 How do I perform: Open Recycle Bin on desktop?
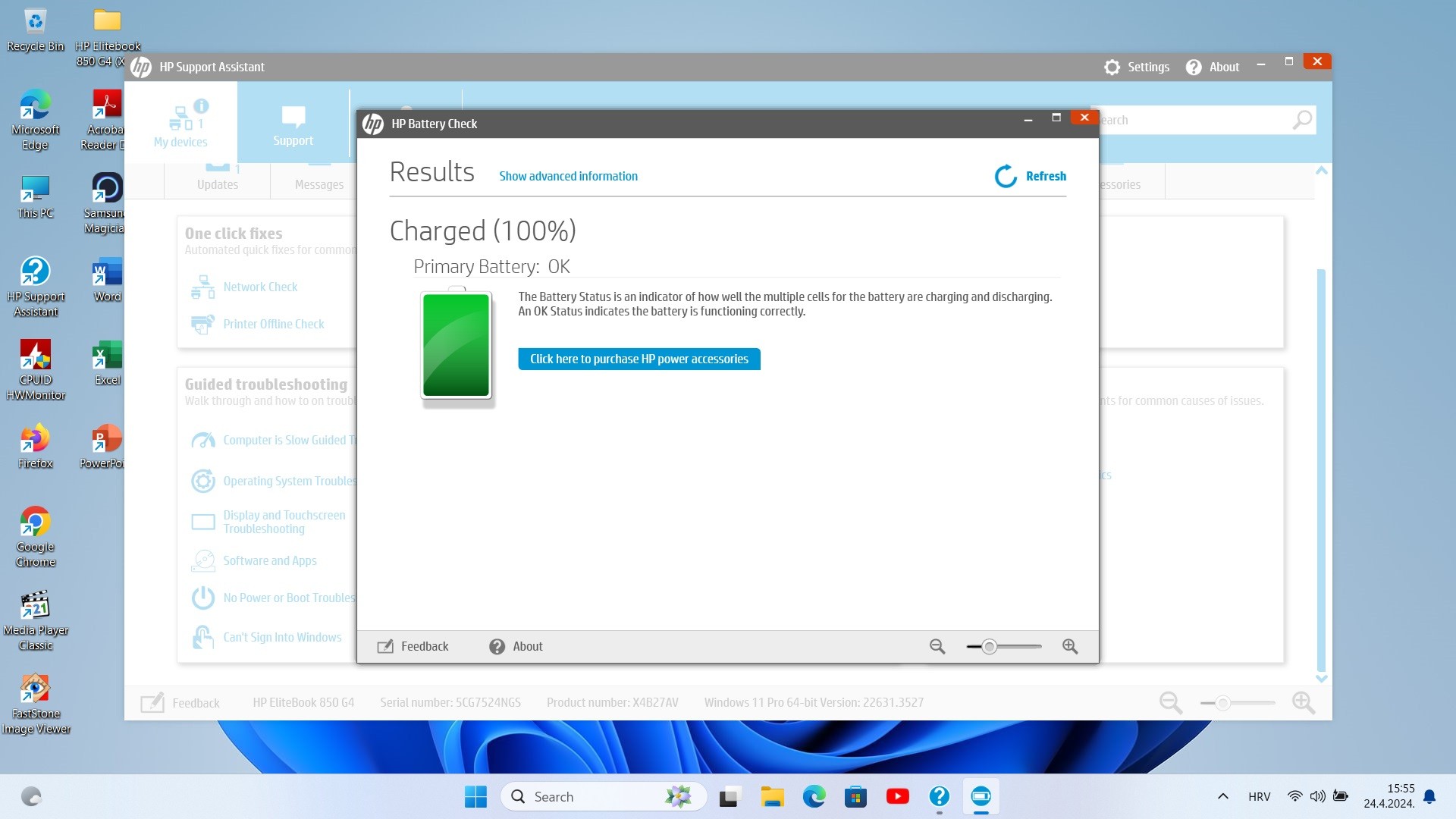35,30
